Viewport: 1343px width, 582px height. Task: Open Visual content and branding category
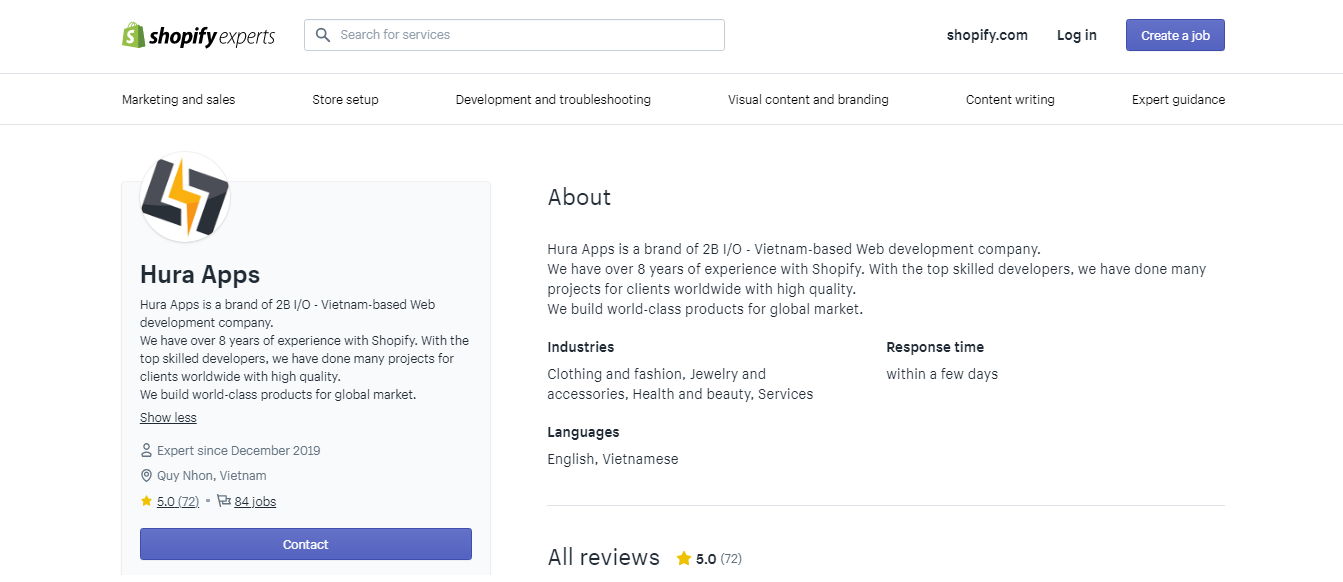[x=808, y=100]
